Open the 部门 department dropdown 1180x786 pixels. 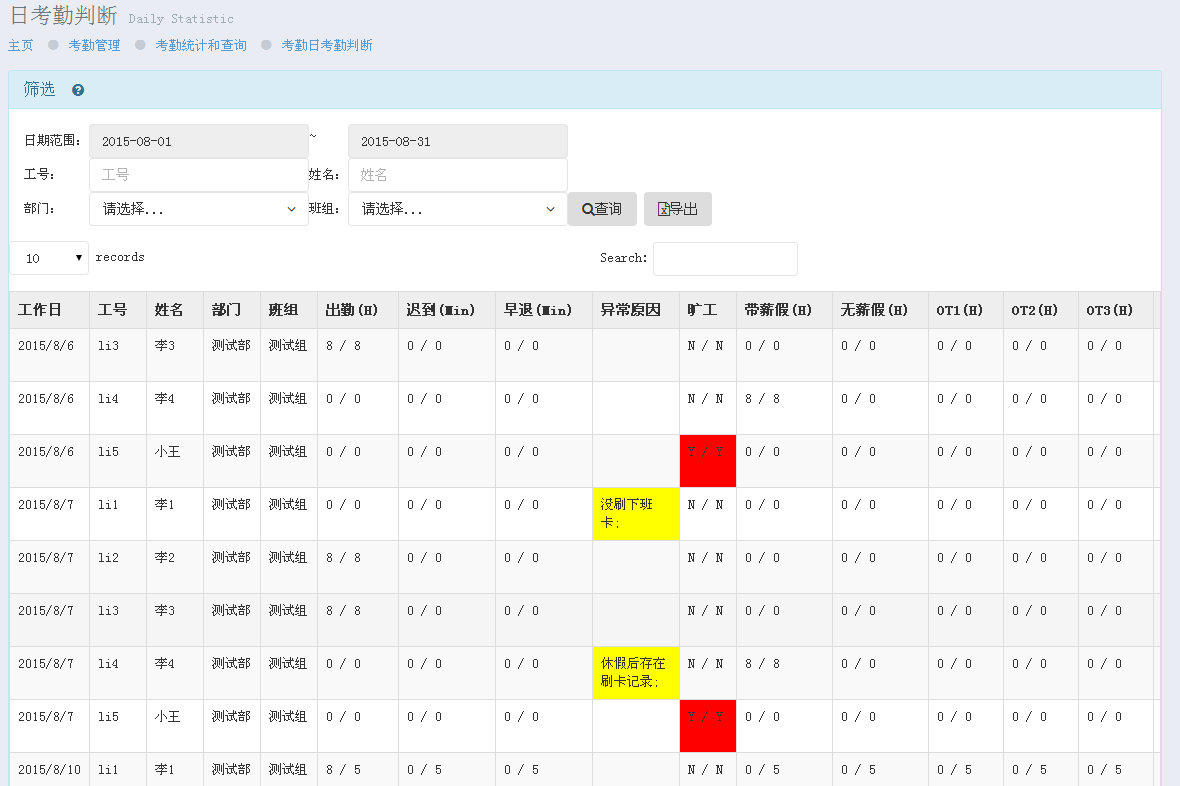(x=199, y=209)
